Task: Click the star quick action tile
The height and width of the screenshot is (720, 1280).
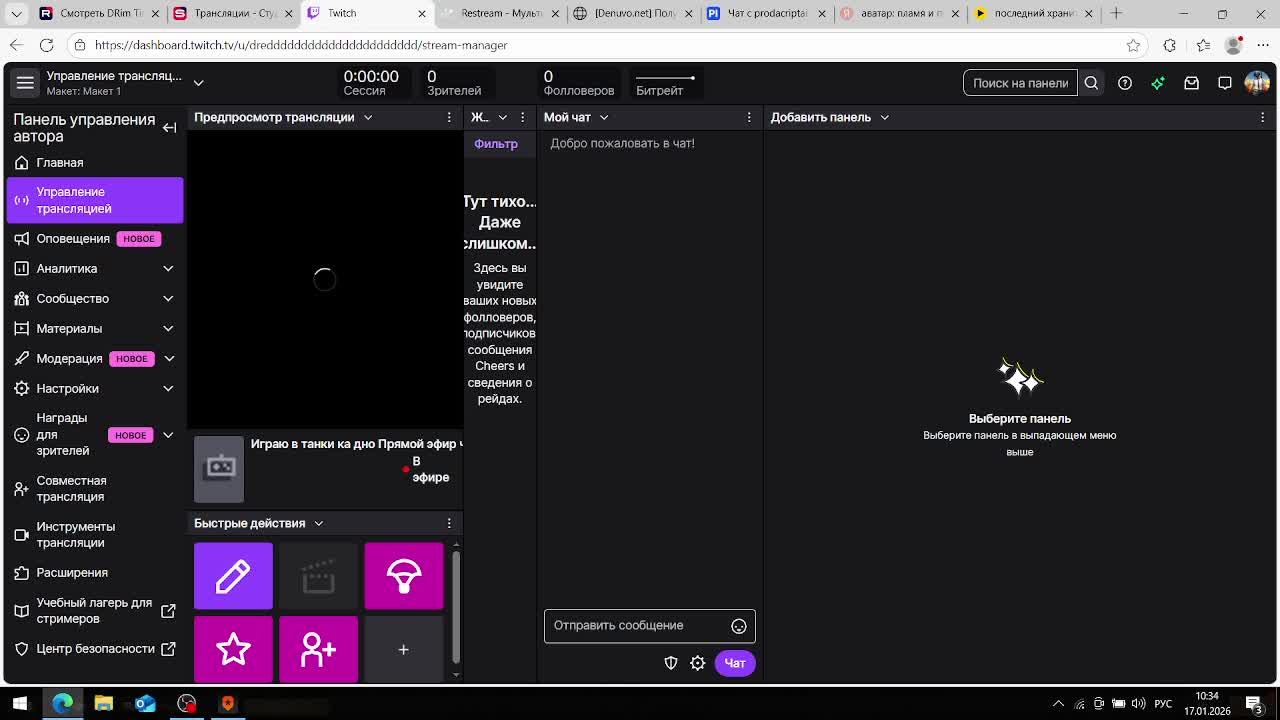Action: tap(233, 649)
